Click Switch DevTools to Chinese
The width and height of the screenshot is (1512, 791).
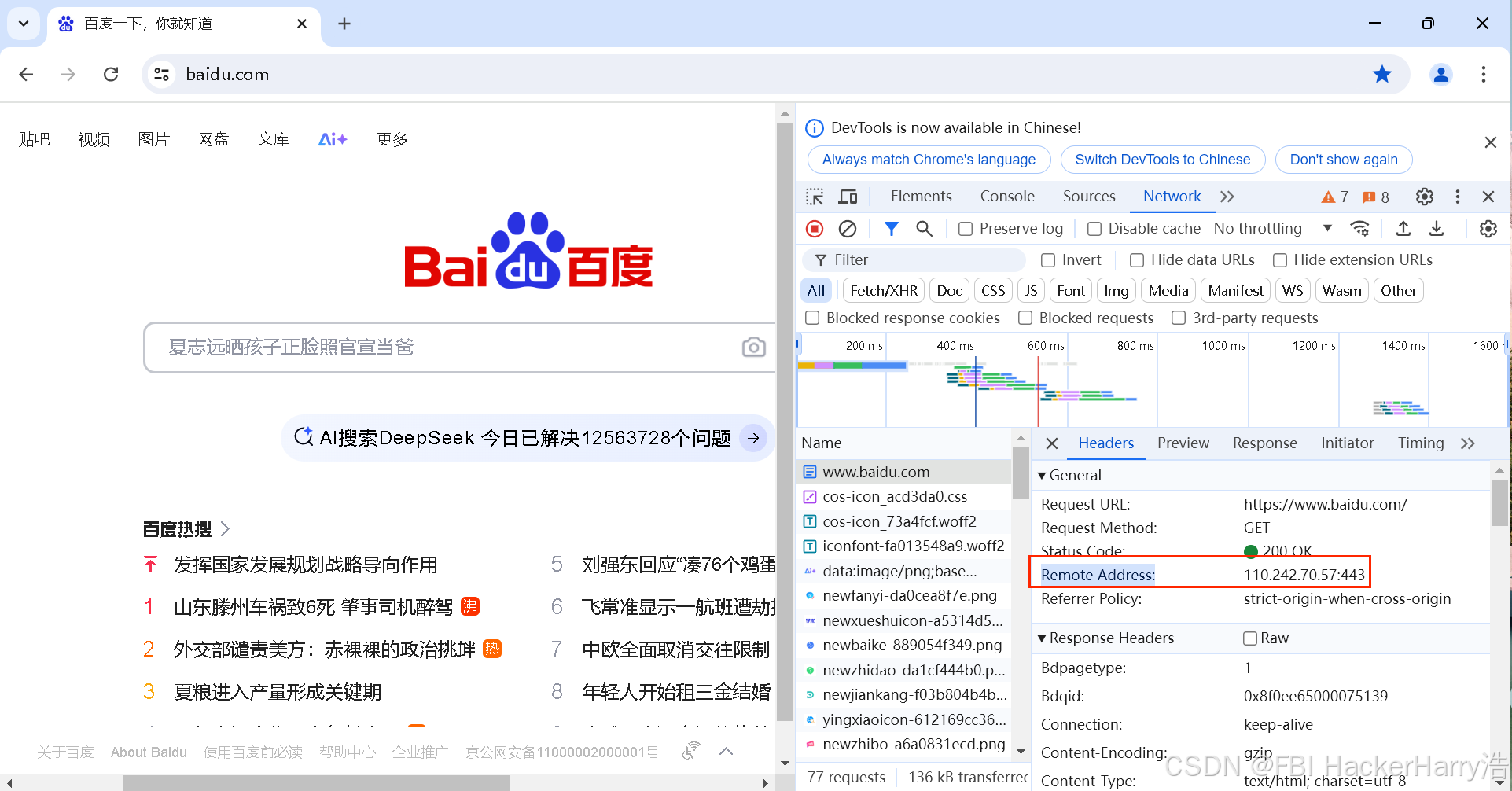1162,160
